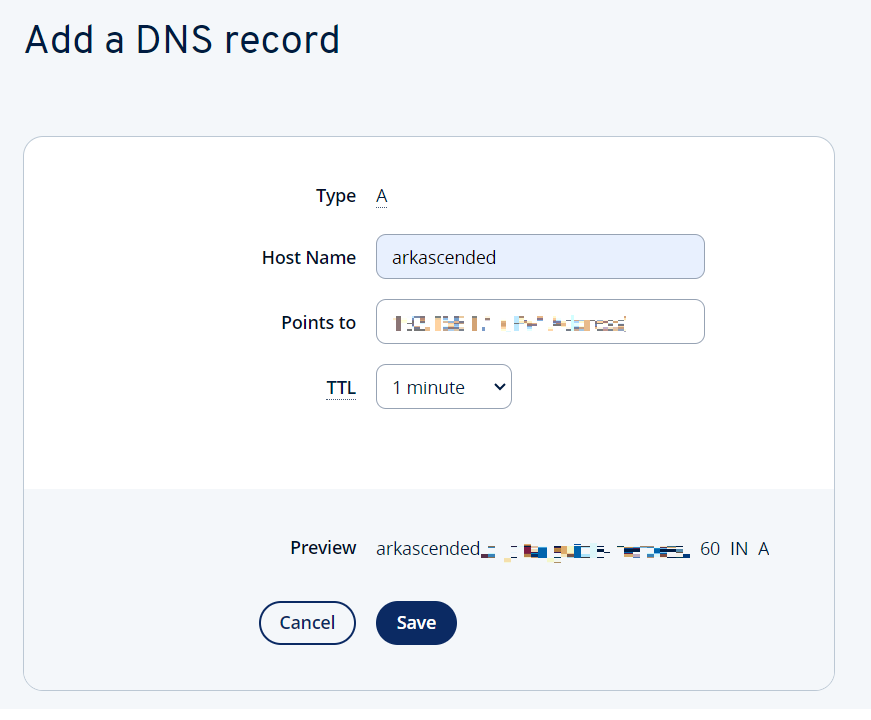Click the arkascended hostname in the preview

[428, 549]
